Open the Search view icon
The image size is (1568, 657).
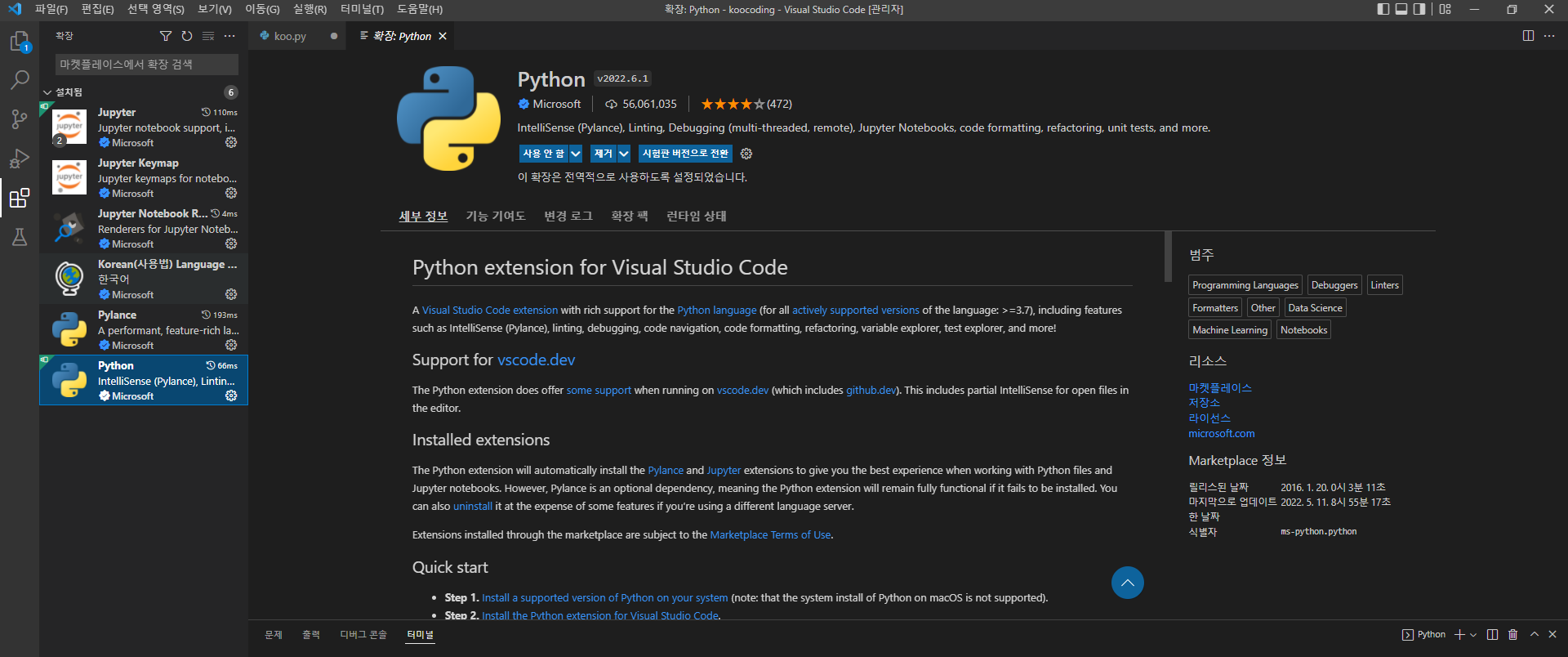click(x=20, y=80)
